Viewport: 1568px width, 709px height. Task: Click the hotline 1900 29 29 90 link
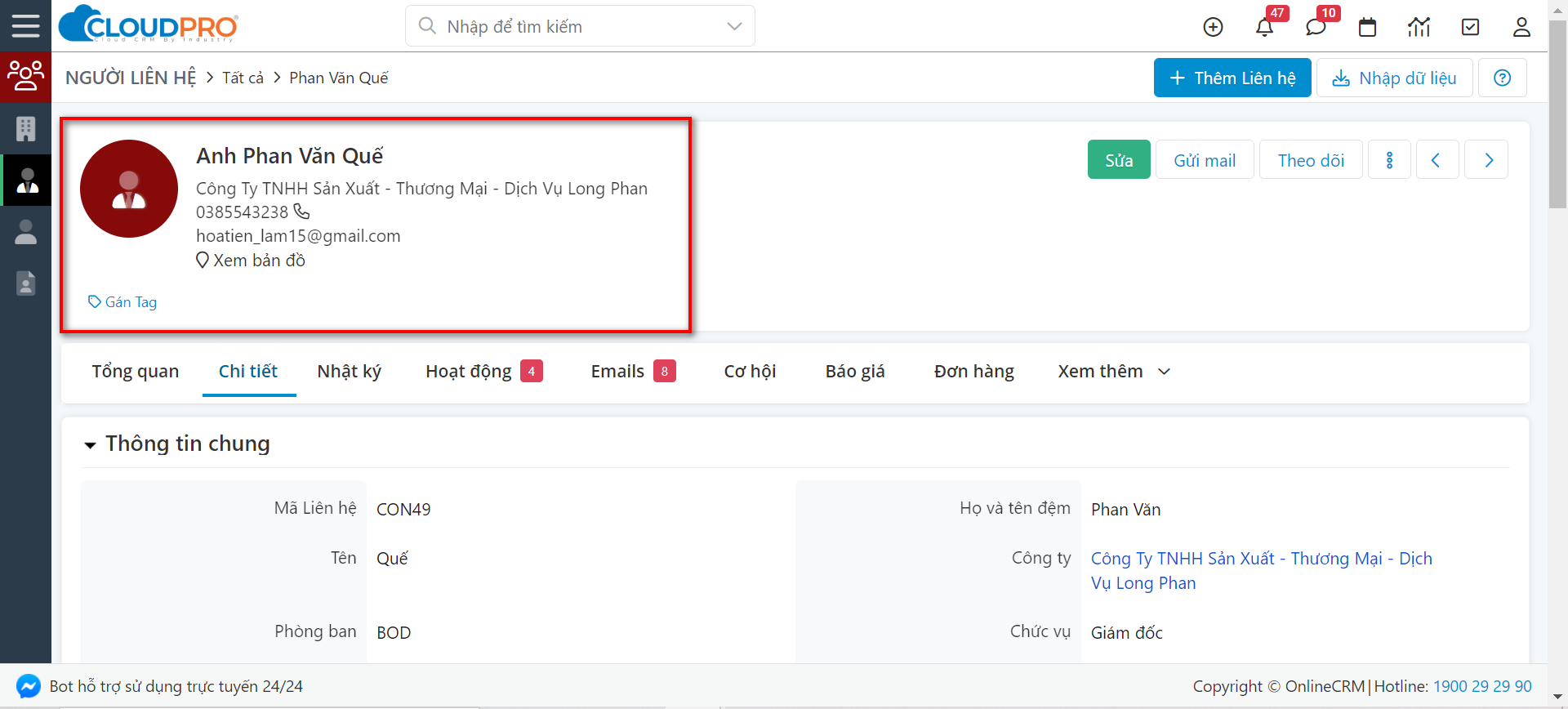coord(1482,686)
